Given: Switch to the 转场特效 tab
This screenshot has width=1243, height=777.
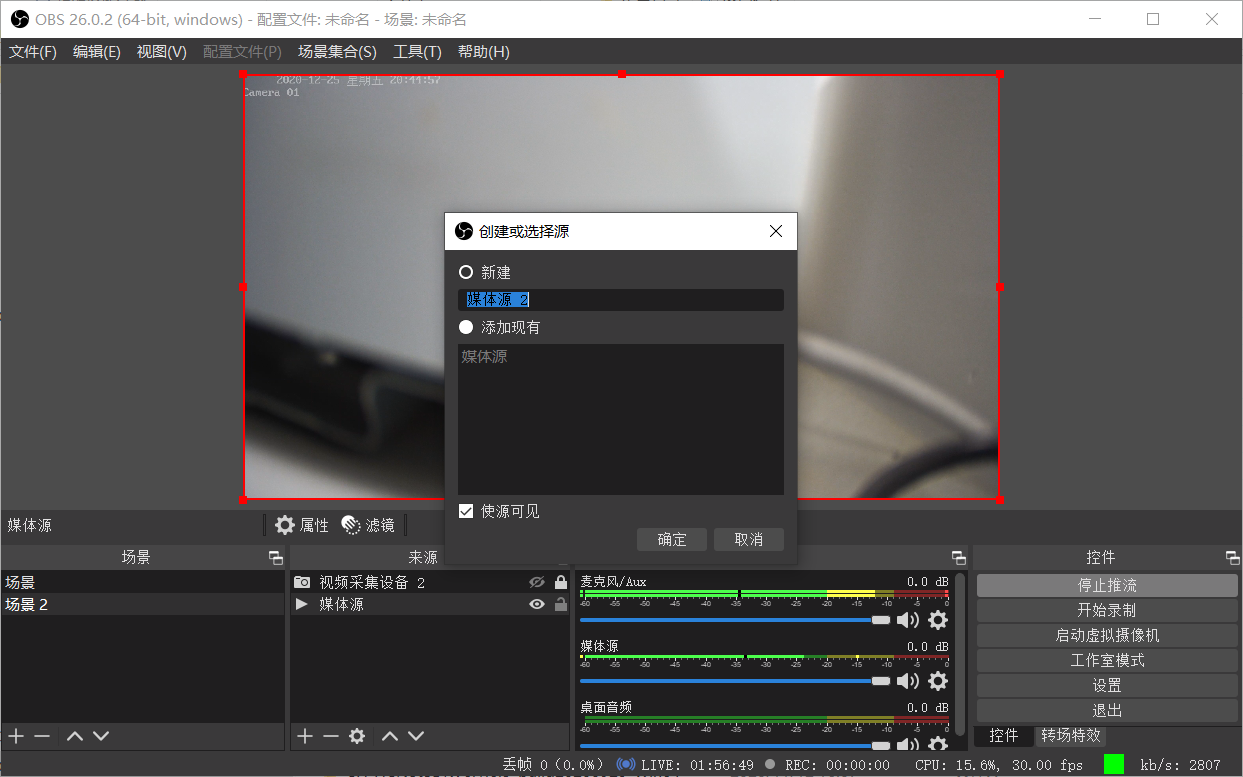Looking at the screenshot, I should coord(1070,735).
